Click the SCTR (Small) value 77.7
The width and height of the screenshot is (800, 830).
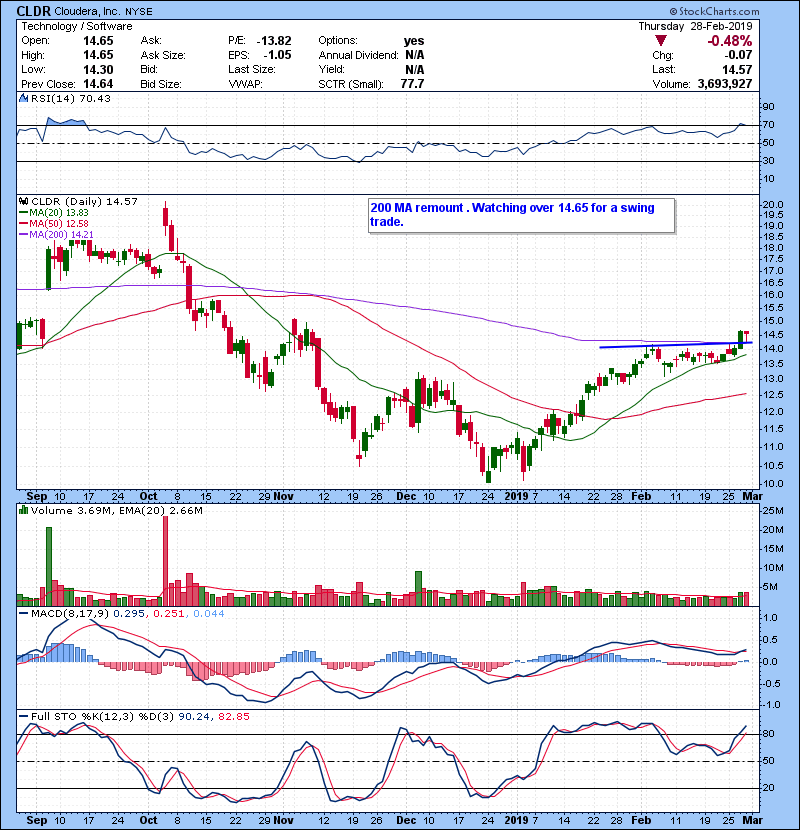pyautogui.click(x=412, y=84)
